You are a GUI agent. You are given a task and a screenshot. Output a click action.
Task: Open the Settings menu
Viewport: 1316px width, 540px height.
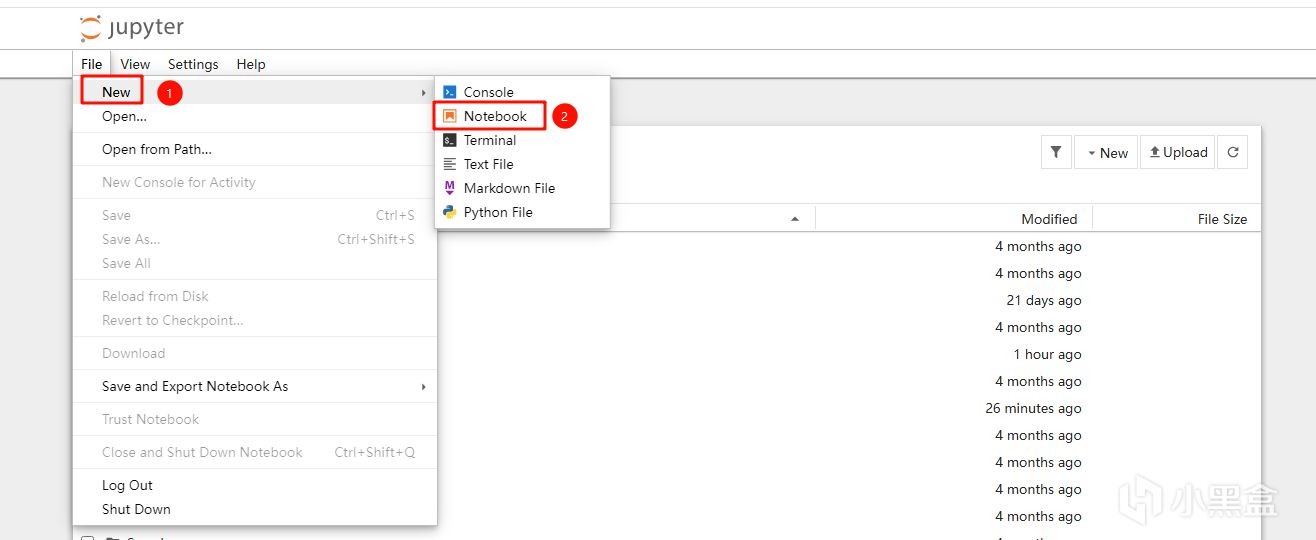pos(193,64)
